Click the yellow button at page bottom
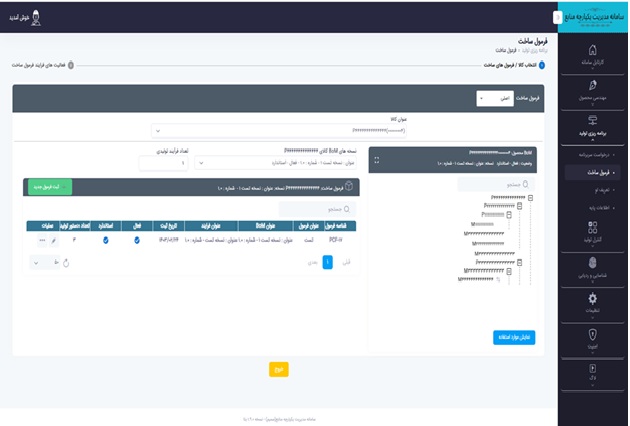This screenshot has width=630, height=426. point(279,369)
